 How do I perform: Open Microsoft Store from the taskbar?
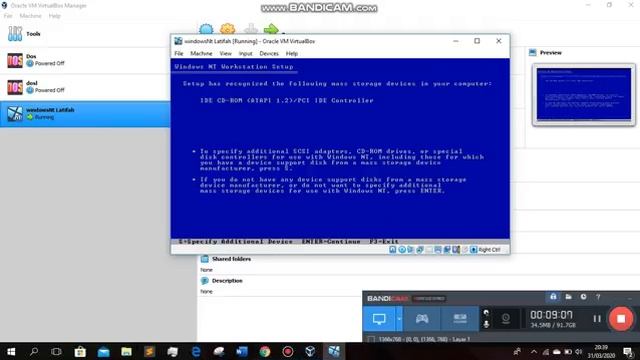click(x=80, y=351)
